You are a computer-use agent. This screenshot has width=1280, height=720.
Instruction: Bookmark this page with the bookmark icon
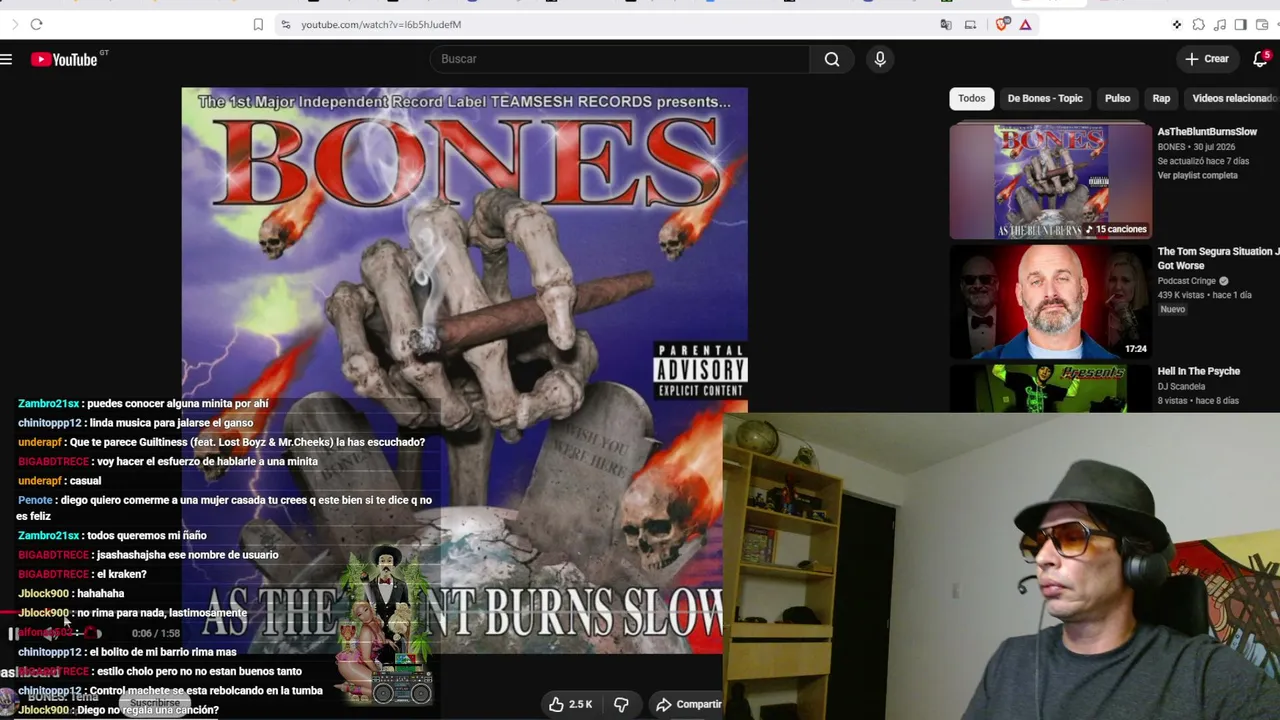[x=258, y=24]
